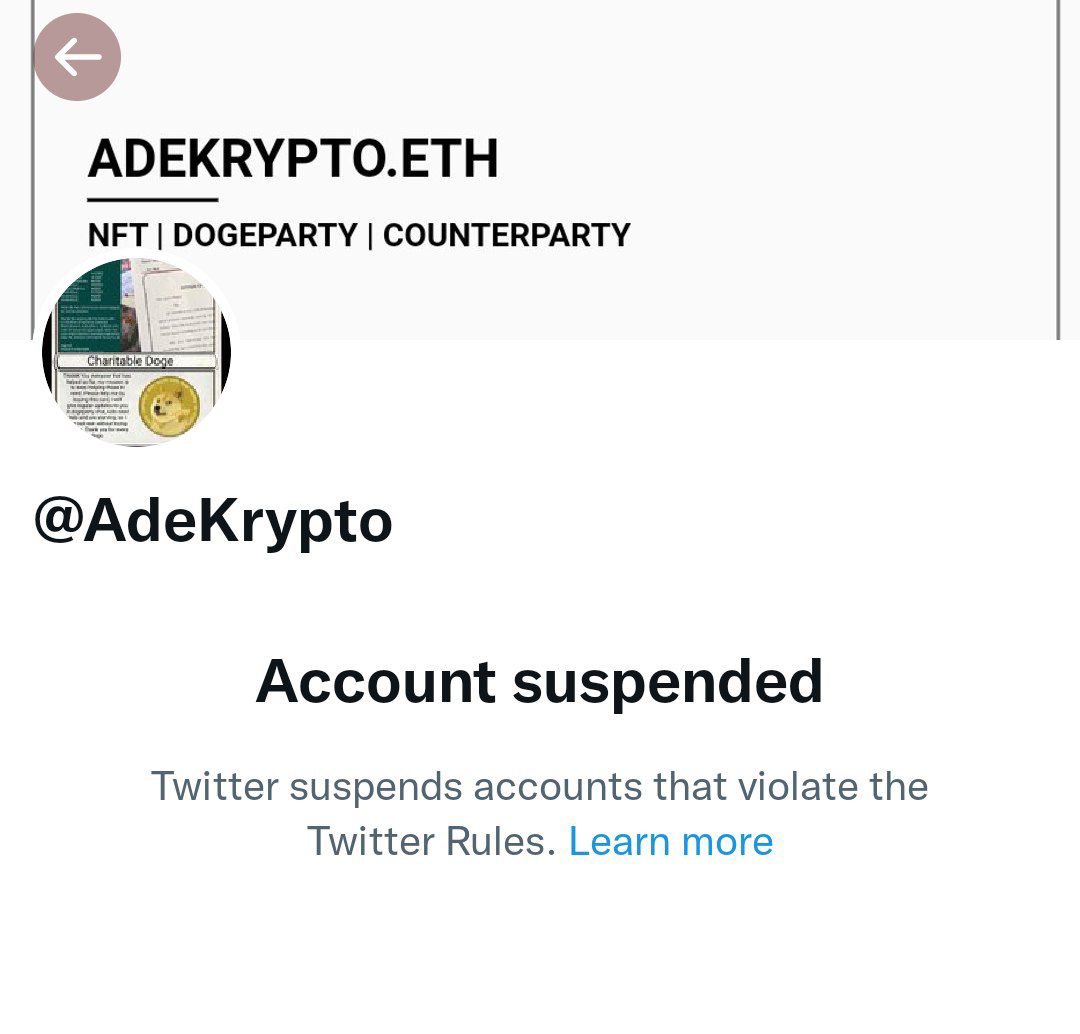Image resolution: width=1080 pixels, height=1034 pixels.
Task: Click COUNTERPARTY in the banner subtitle
Action: pos(506,235)
